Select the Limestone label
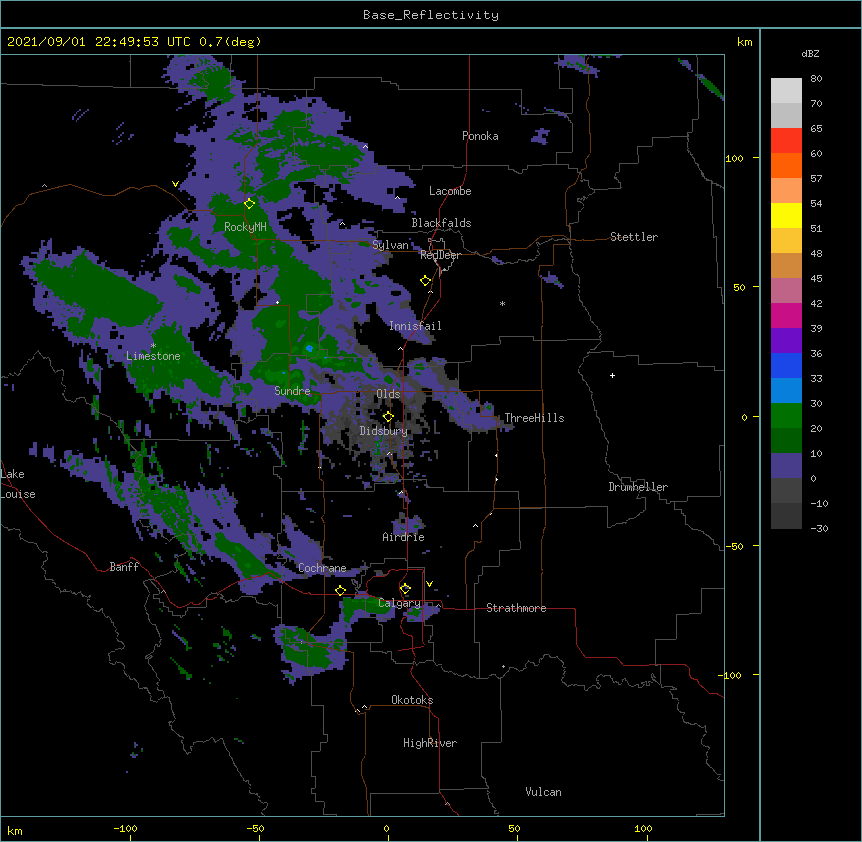Viewport: 862px width, 842px height. tap(153, 356)
